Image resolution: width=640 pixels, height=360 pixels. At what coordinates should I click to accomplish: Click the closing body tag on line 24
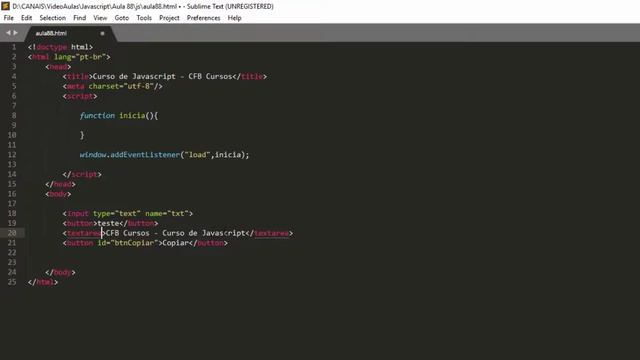pos(60,272)
